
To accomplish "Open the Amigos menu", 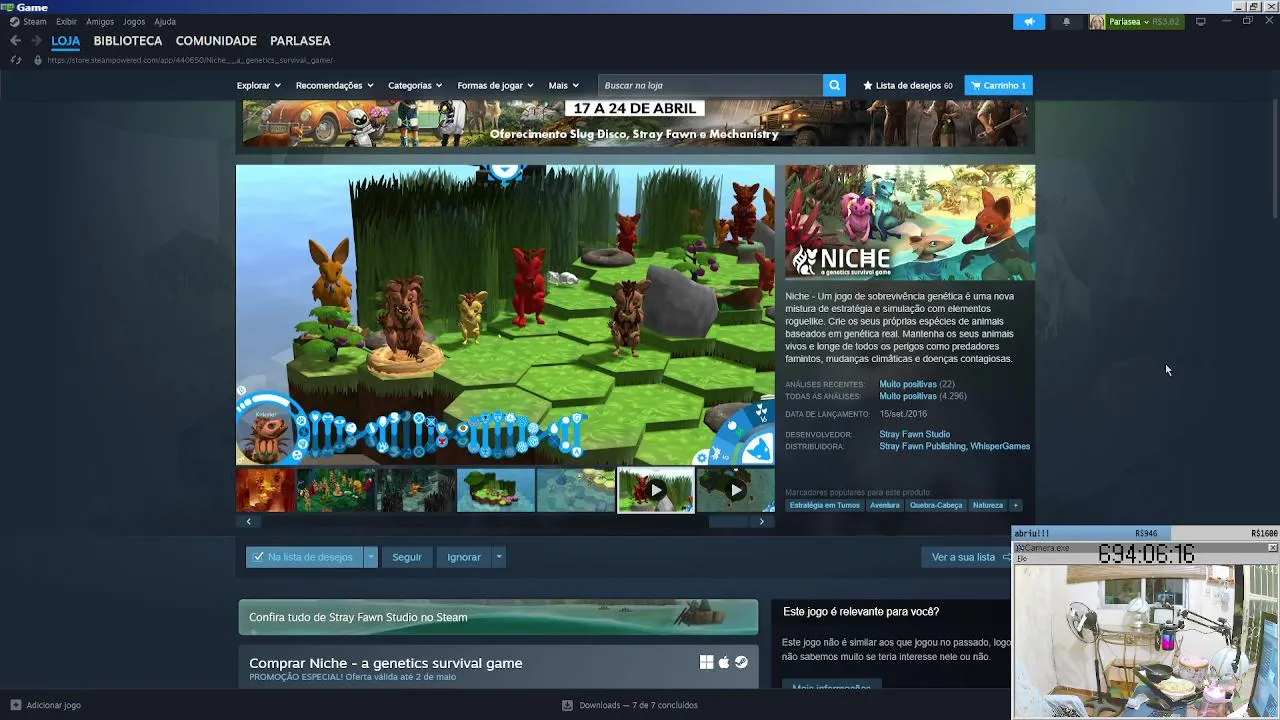I will pos(100,21).
